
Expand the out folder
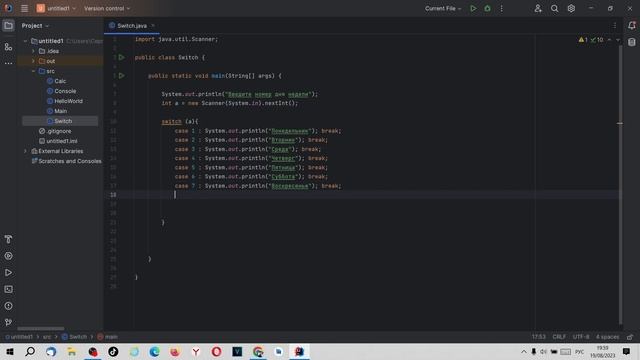(x=33, y=61)
